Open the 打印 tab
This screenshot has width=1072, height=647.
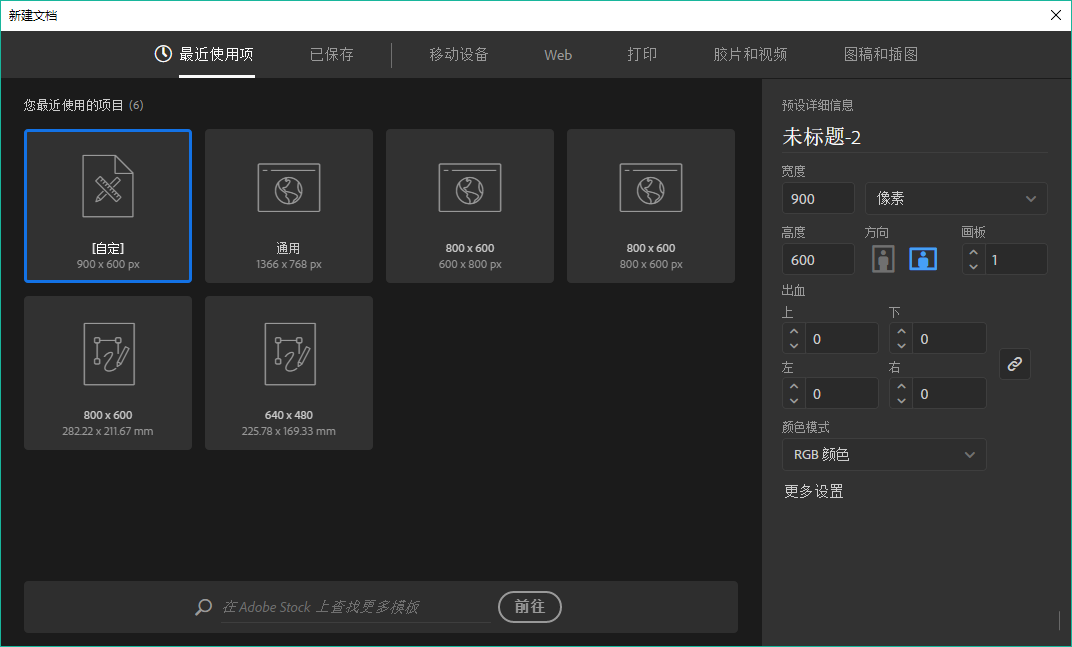click(x=643, y=54)
